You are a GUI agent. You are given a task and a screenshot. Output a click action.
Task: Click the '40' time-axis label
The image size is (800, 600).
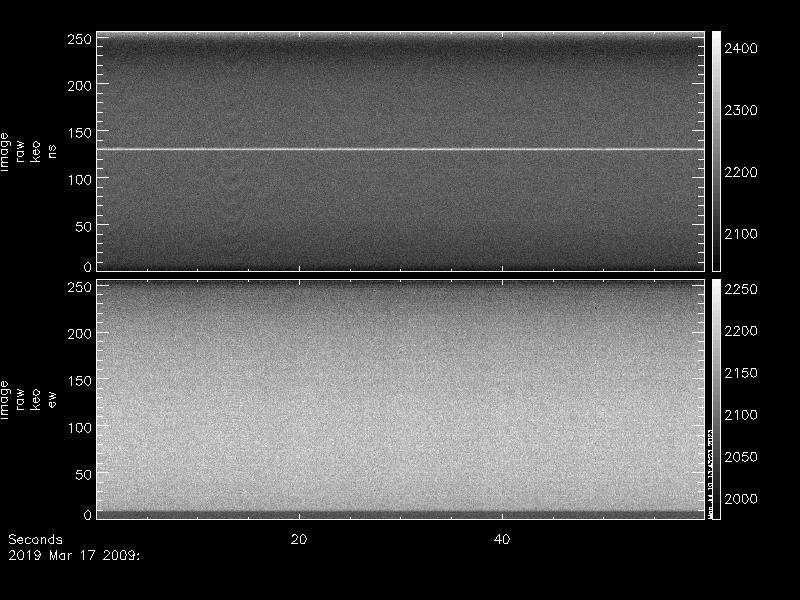click(502, 539)
